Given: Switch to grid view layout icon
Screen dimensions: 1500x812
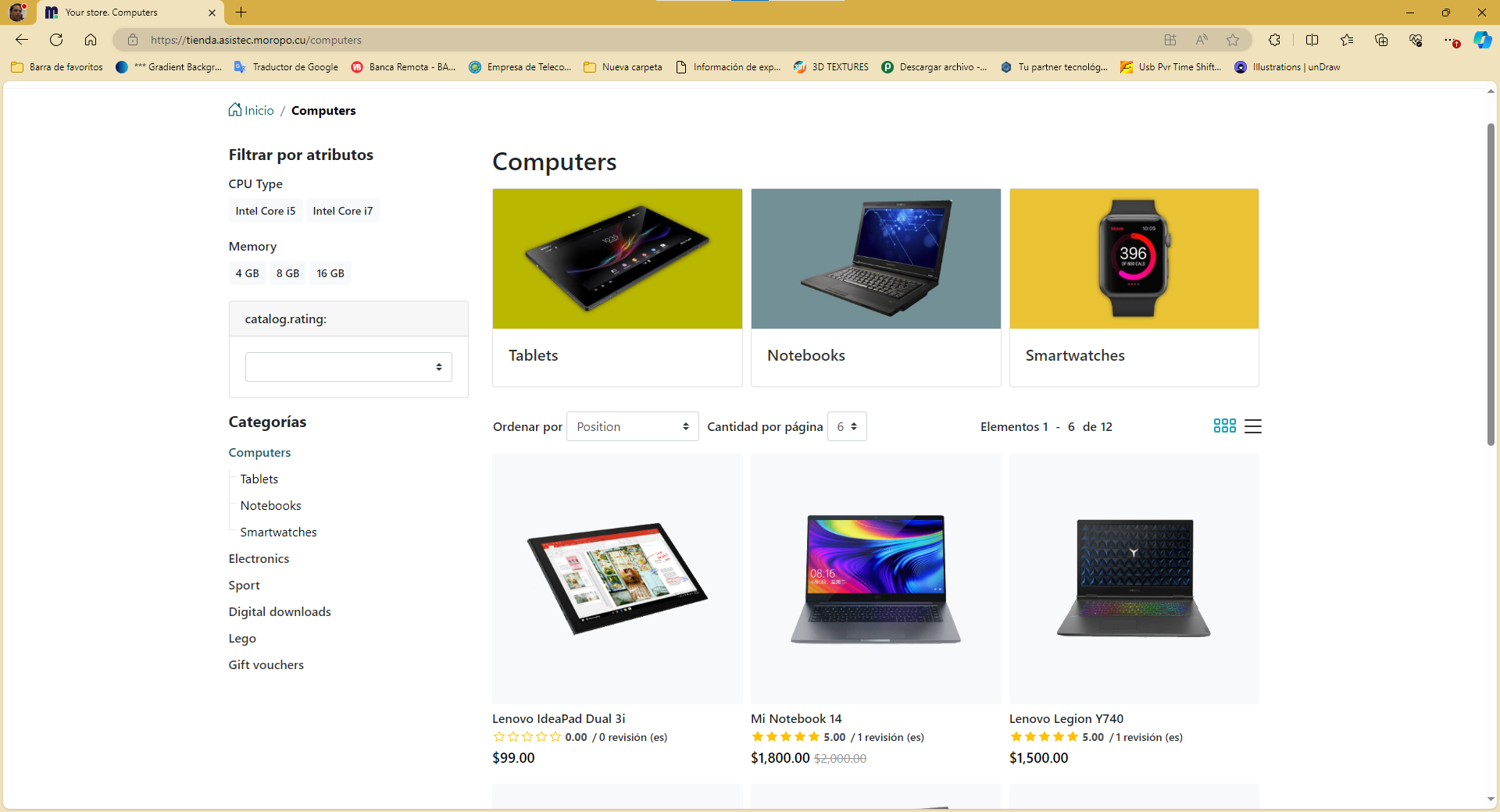Looking at the screenshot, I should coord(1224,426).
